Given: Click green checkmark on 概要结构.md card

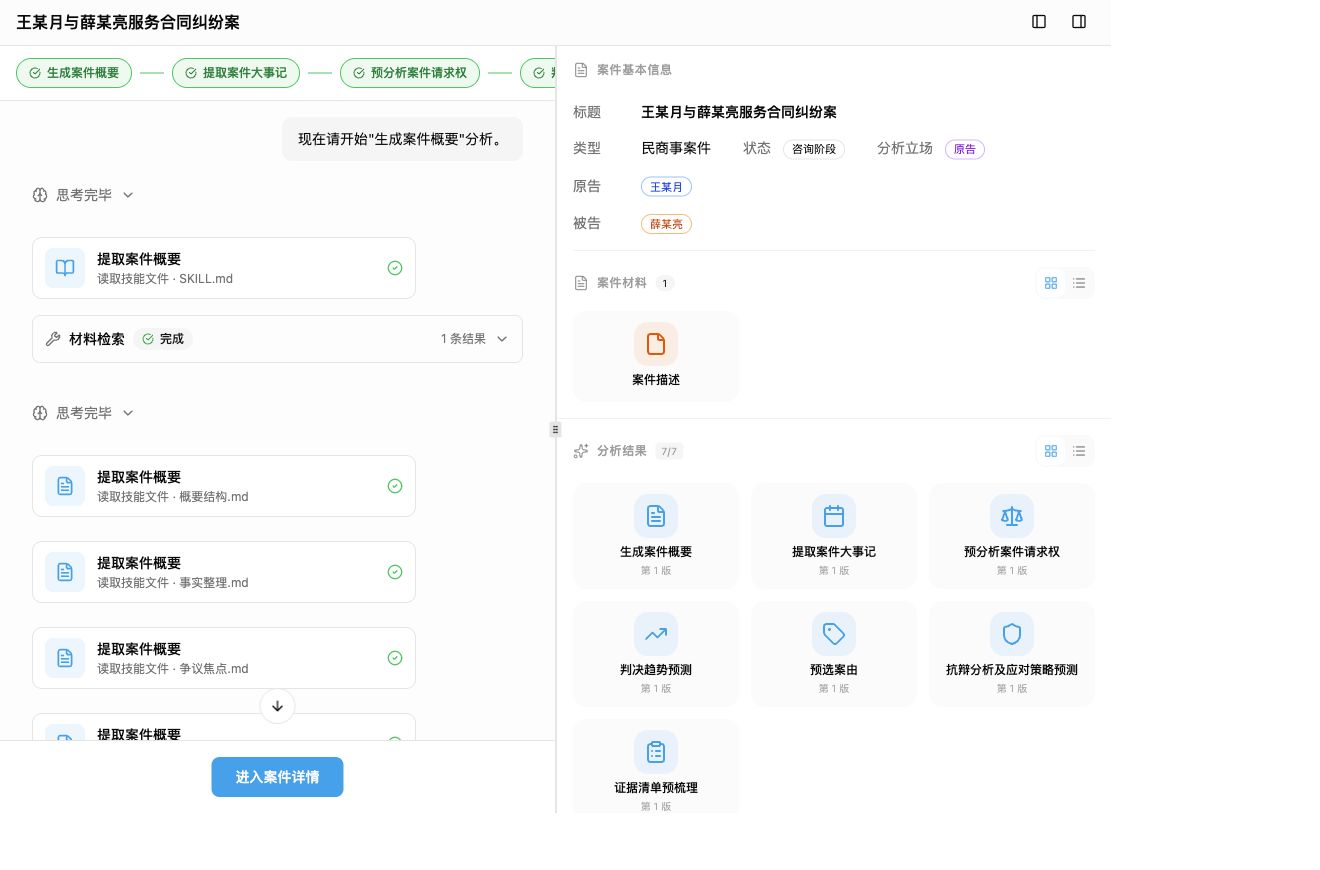Looking at the screenshot, I should point(395,486).
